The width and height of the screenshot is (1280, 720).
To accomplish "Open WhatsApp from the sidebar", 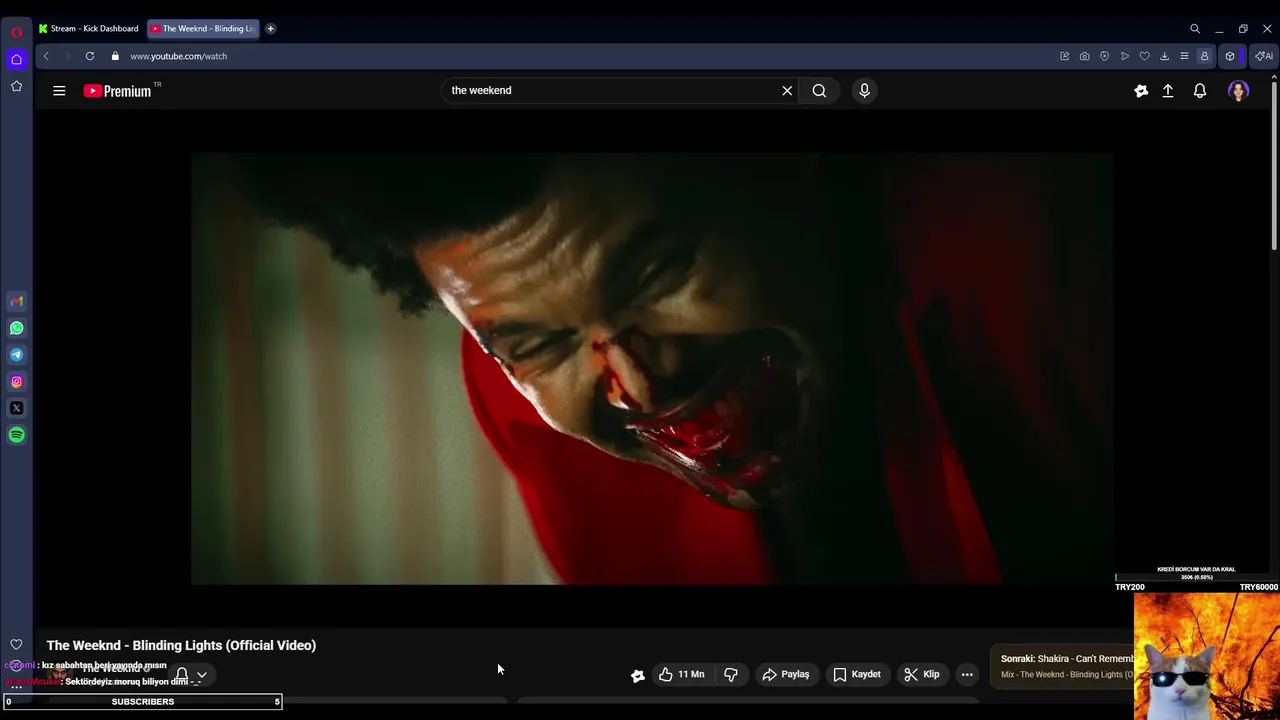I will pyautogui.click(x=16, y=328).
